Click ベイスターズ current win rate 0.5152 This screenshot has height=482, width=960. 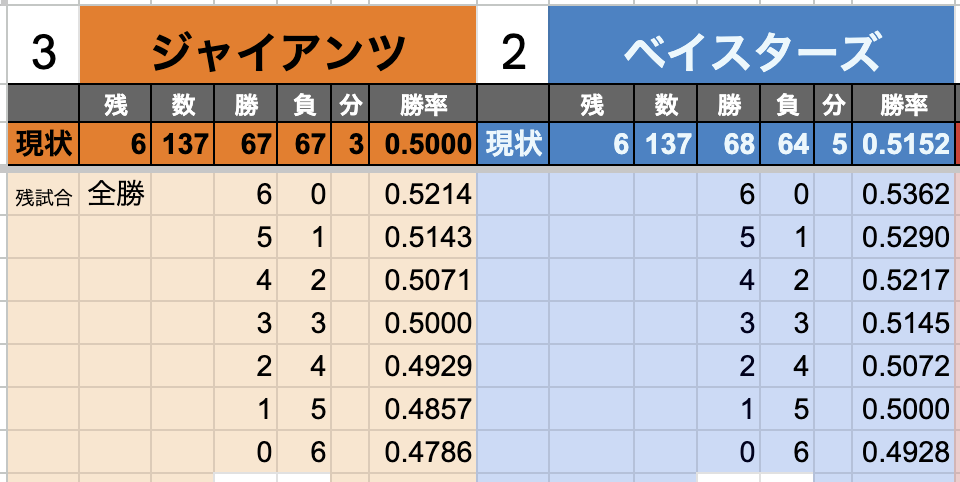pyautogui.click(x=903, y=145)
